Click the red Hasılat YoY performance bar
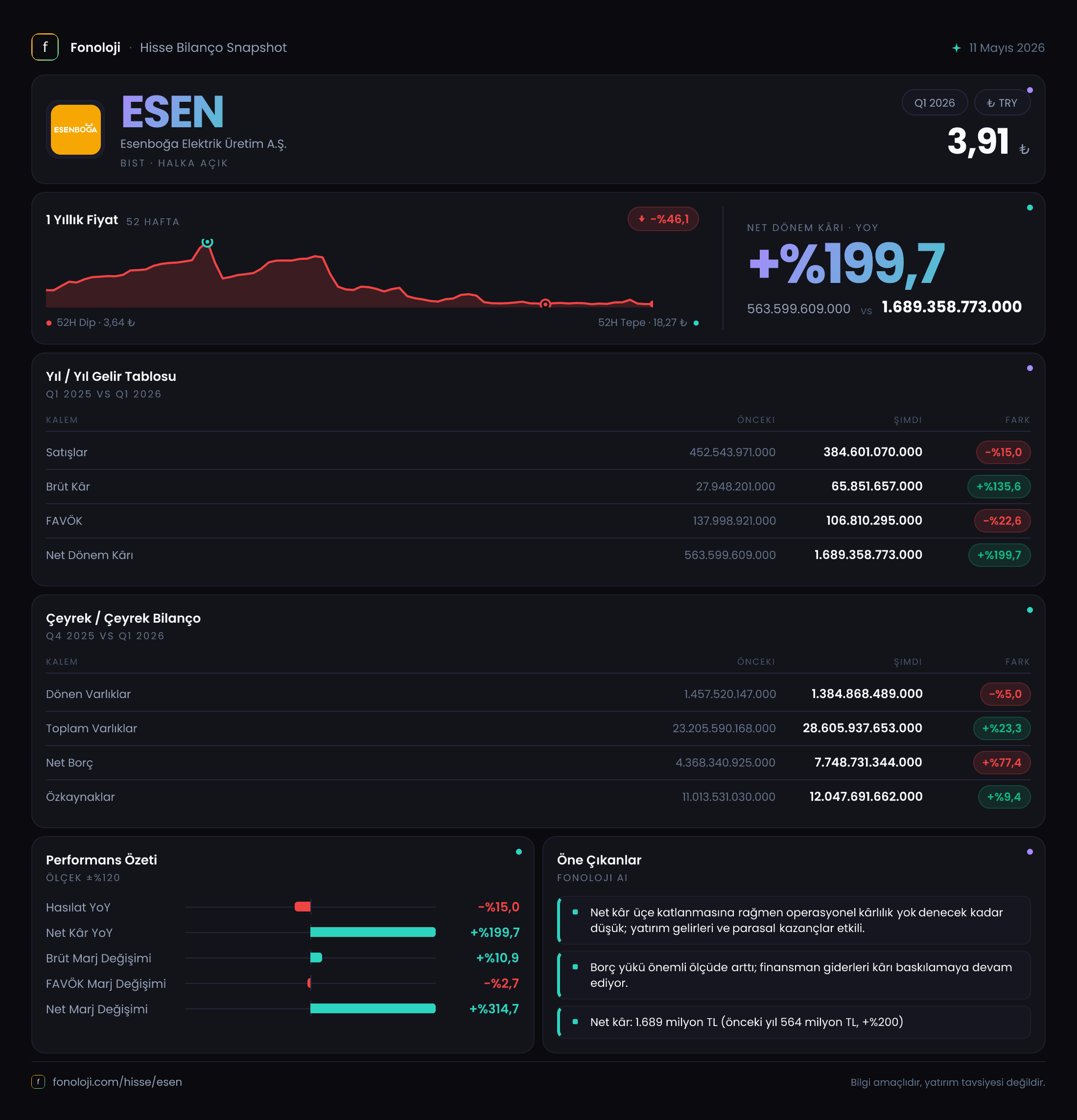Screen dimensions: 1077x1120 point(302,907)
